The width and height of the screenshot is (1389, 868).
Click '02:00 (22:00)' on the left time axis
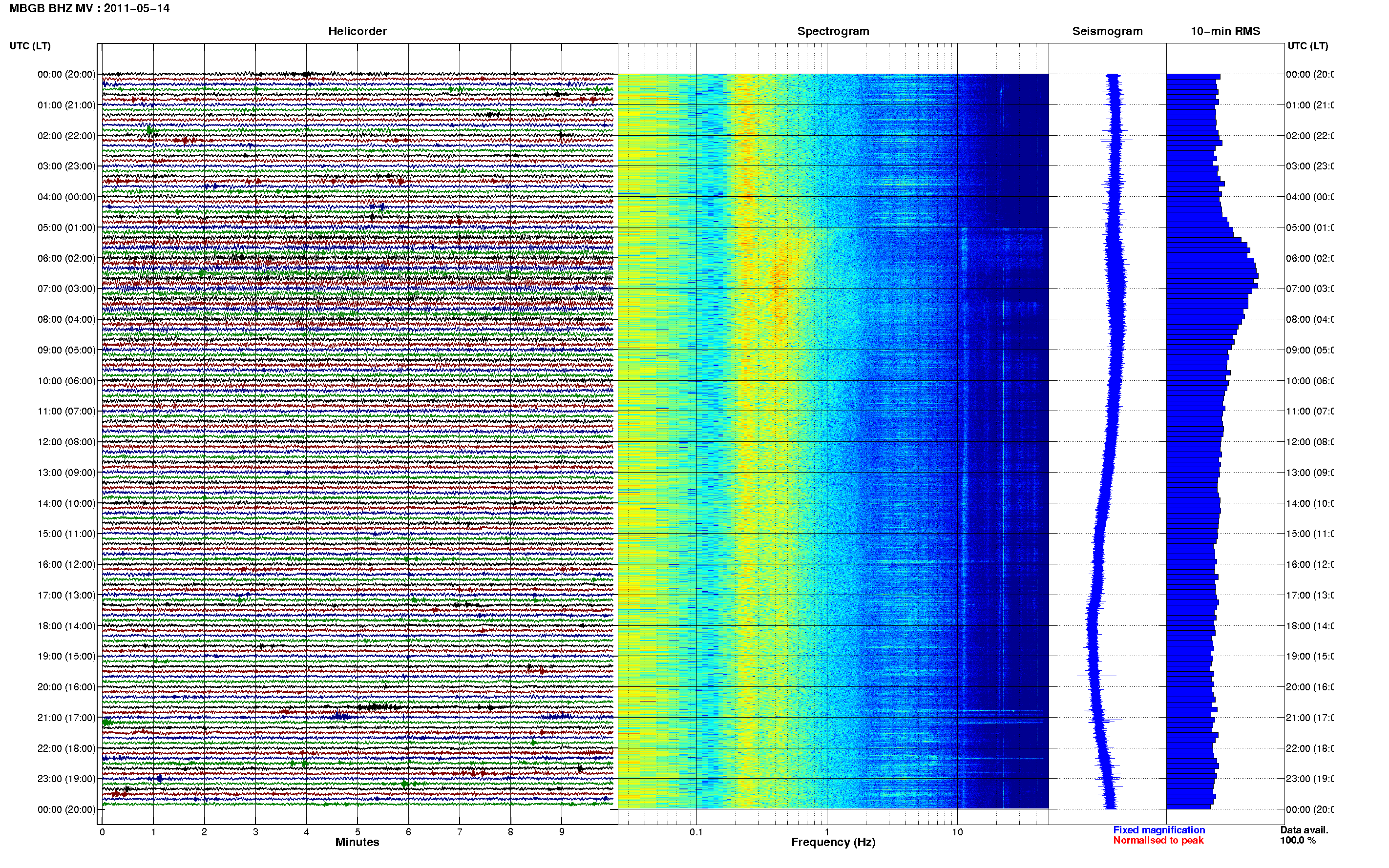pyautogui.click(x=66, y=136)
